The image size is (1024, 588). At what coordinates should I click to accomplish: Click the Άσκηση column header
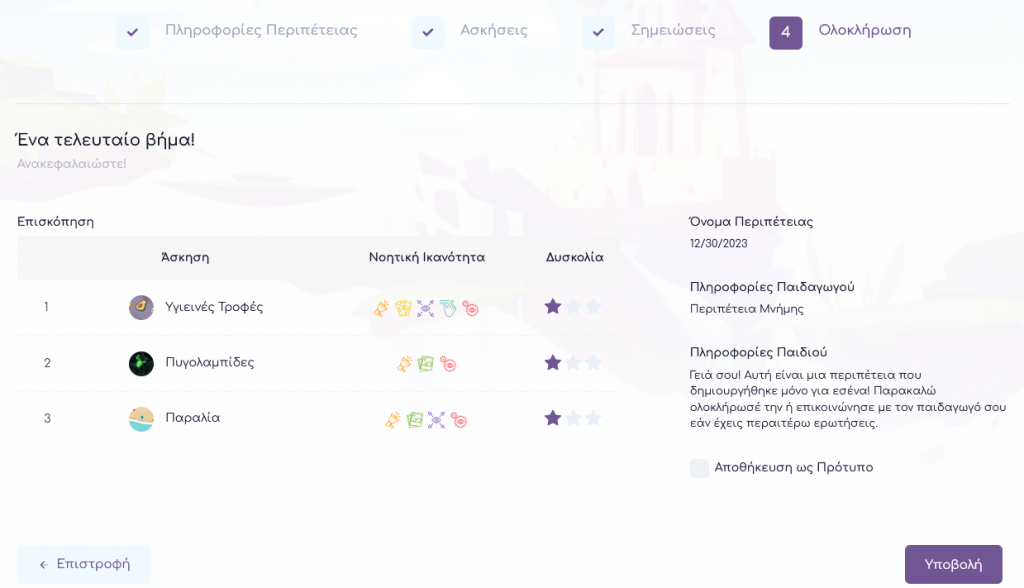click(185, 258)
